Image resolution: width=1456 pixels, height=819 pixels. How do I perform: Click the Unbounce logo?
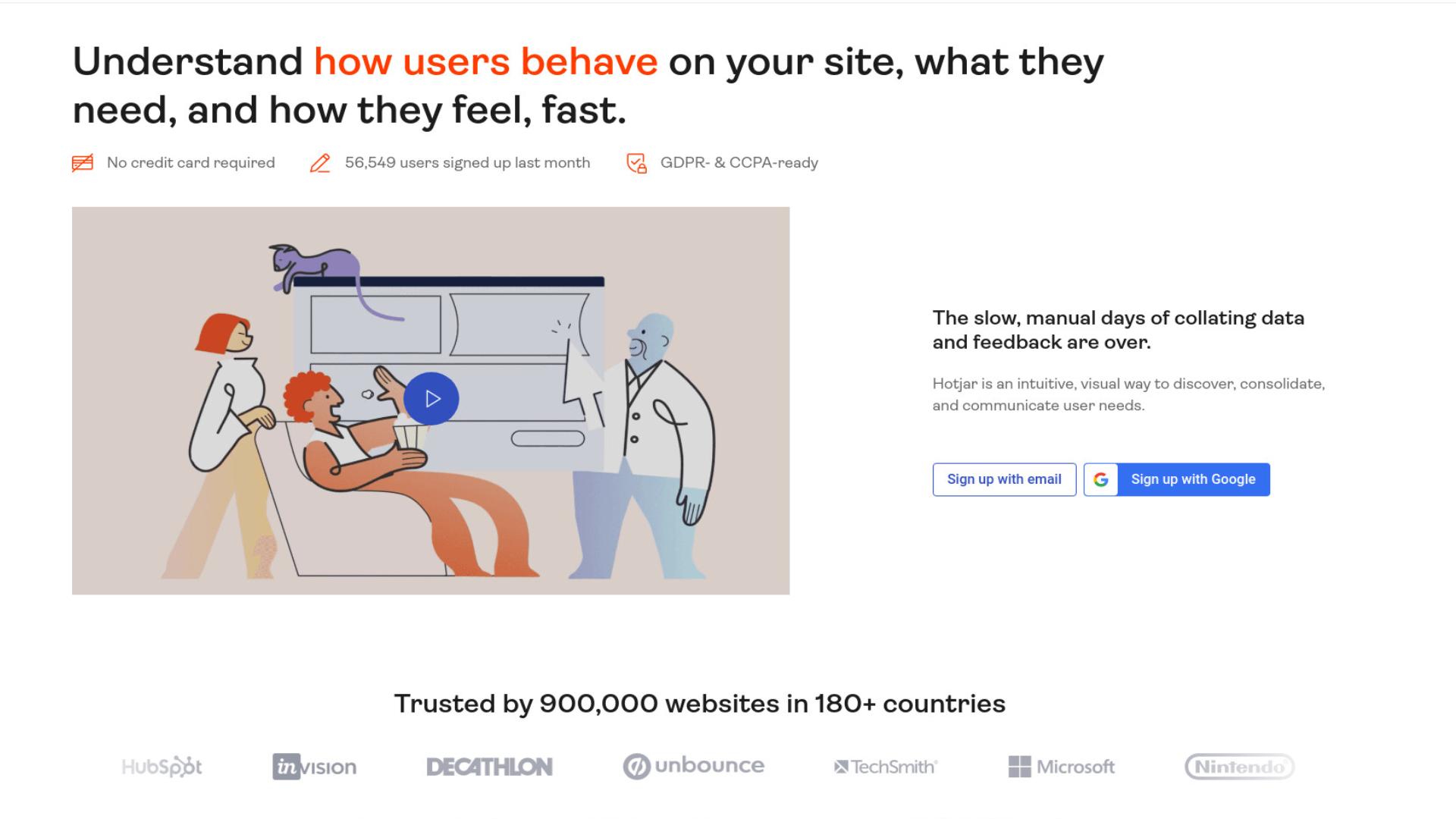(693, 766)
